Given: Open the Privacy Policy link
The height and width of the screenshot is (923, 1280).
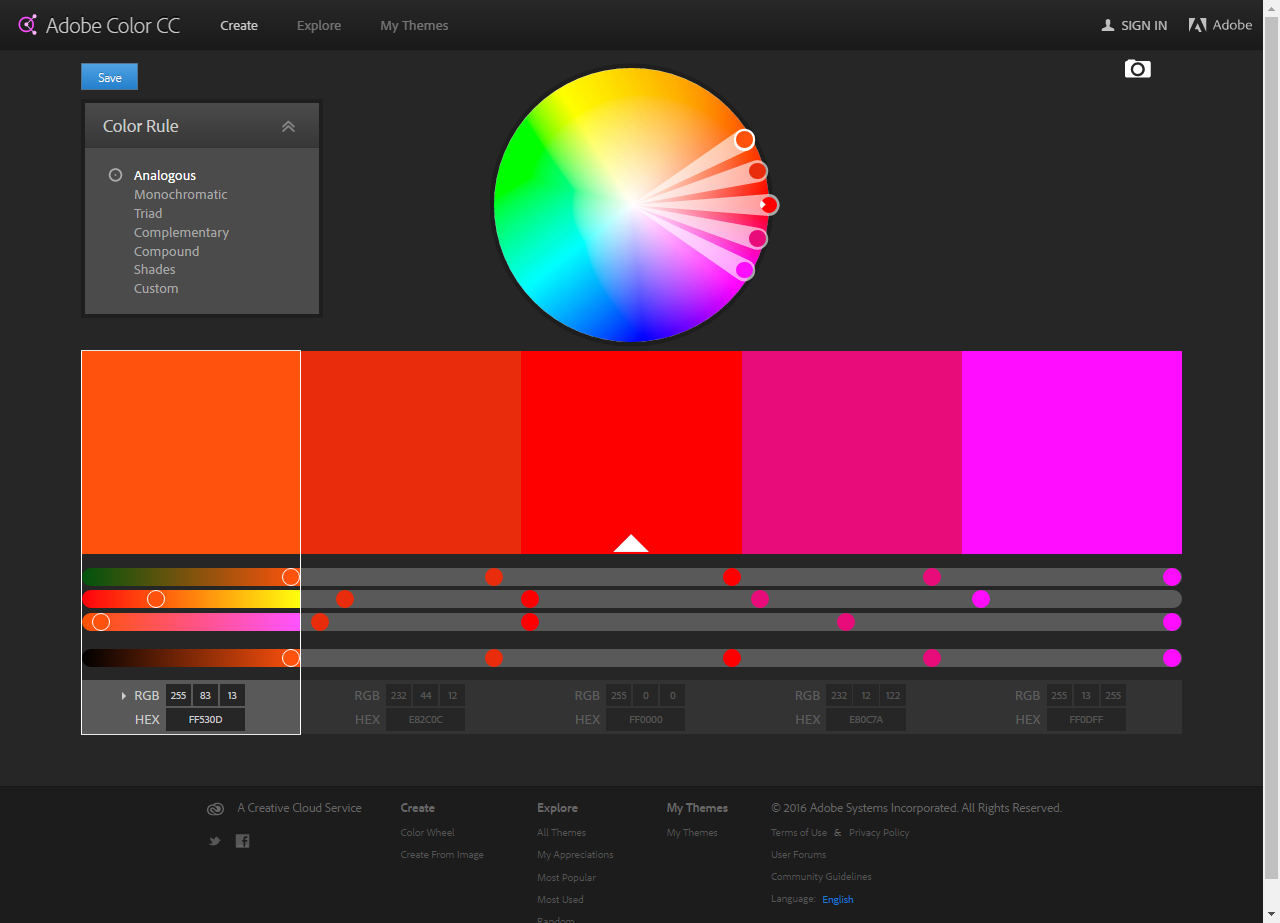Looking at the screenshot, I should click(878, 832).
